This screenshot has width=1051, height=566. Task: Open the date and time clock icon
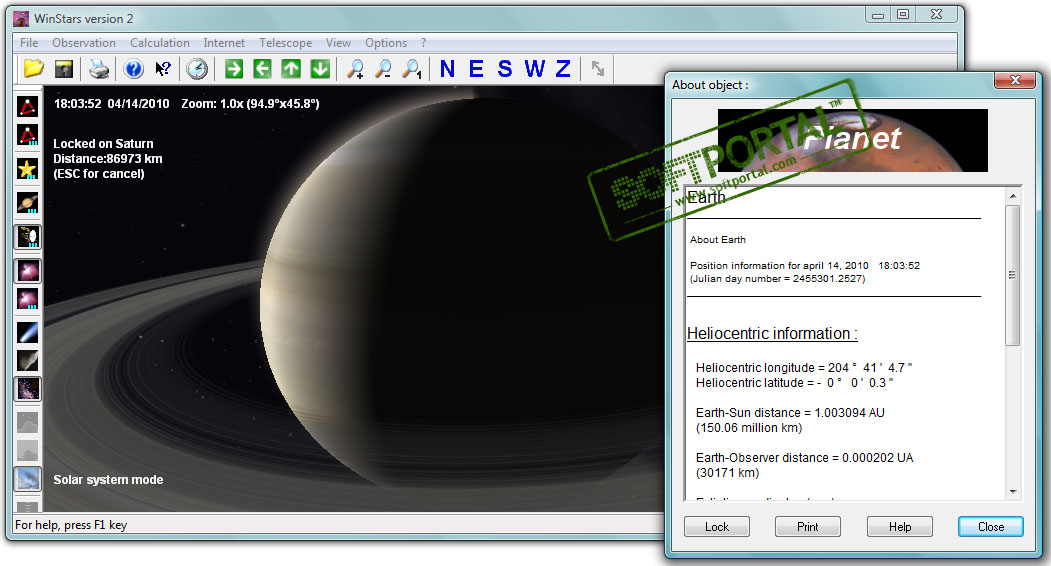pos(197,68)
